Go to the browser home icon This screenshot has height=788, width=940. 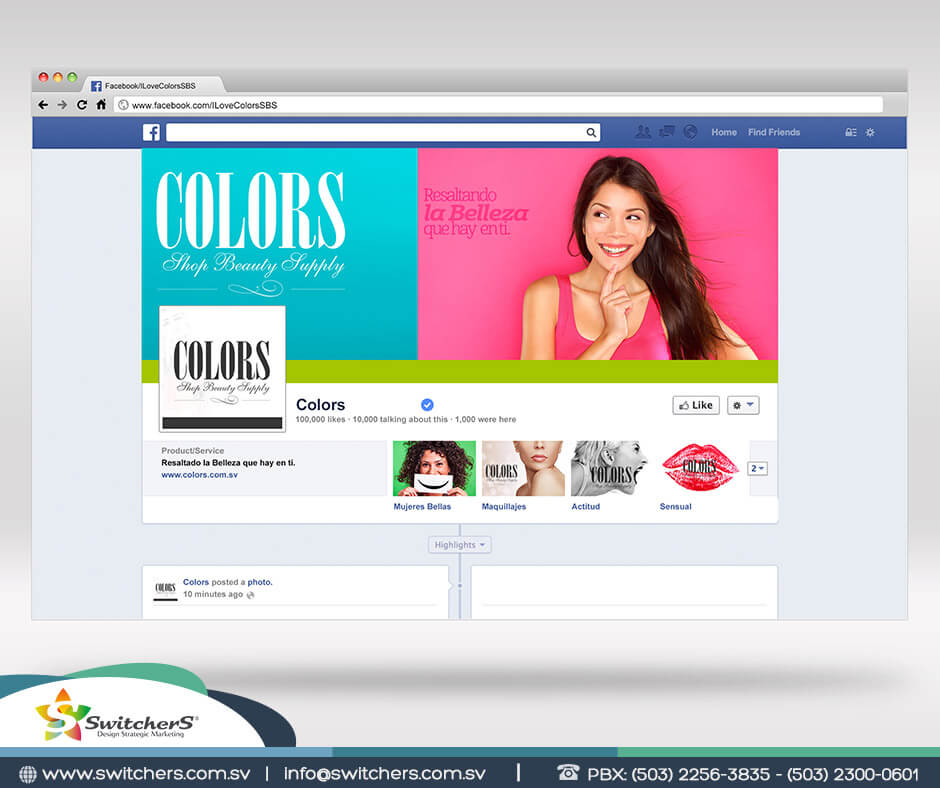pos(101,105)
